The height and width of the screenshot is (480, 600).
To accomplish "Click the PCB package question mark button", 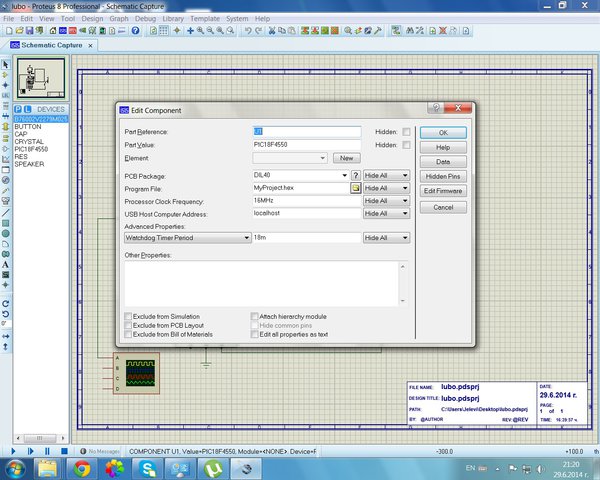I will (355, 175).
